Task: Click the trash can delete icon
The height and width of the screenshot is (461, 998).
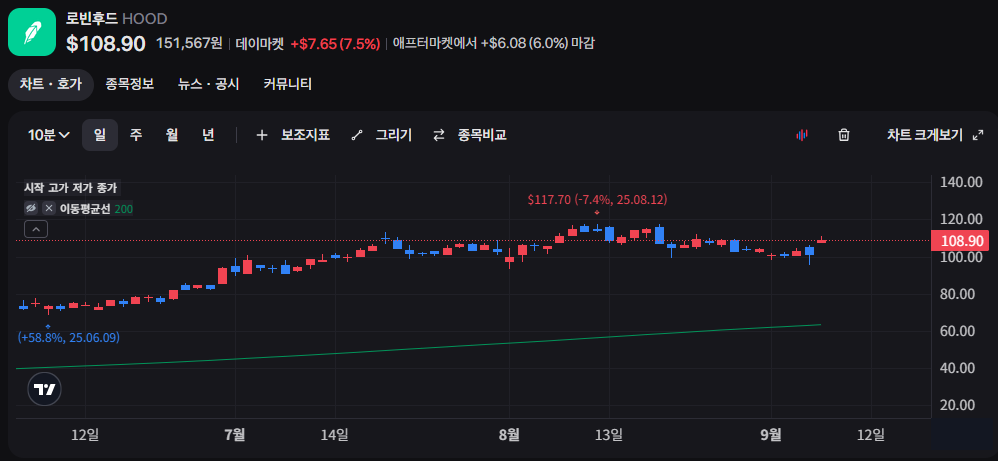Action: coord(844,135)
